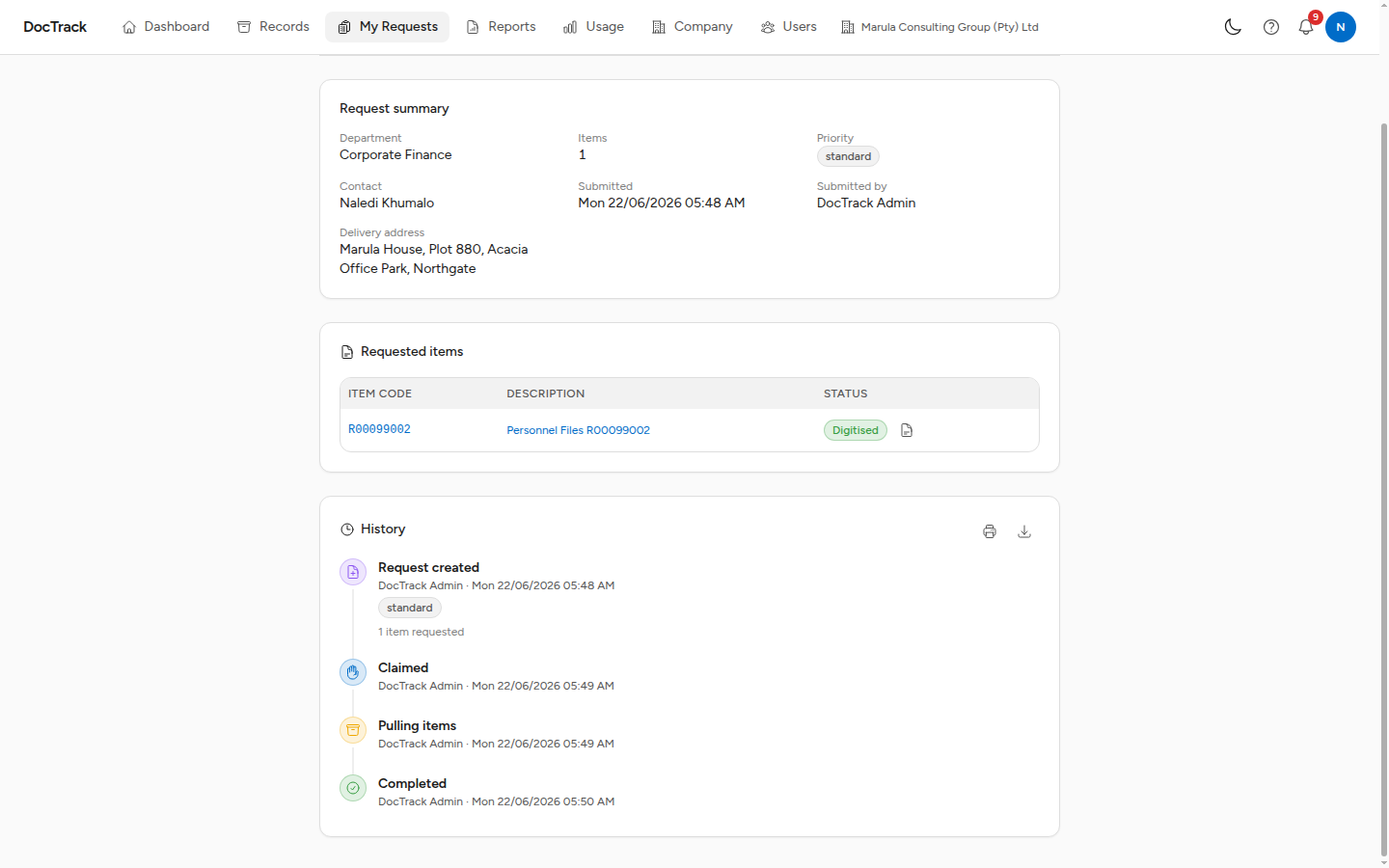Screen dimensions: 1389x868
Task: Open the Reports tab
Action: 501,27
